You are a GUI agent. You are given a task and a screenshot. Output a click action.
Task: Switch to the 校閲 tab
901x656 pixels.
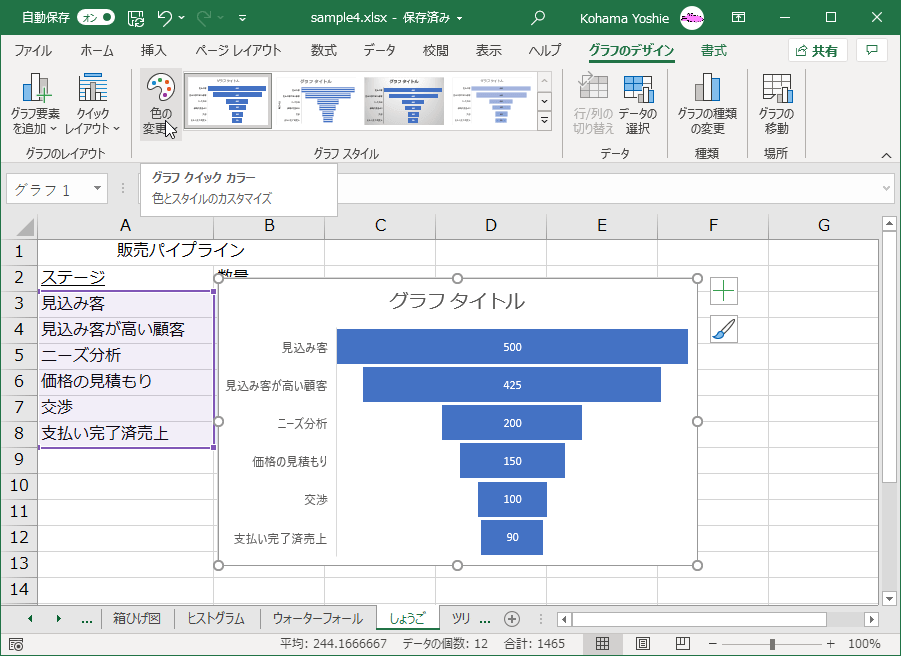click(436, 51)
